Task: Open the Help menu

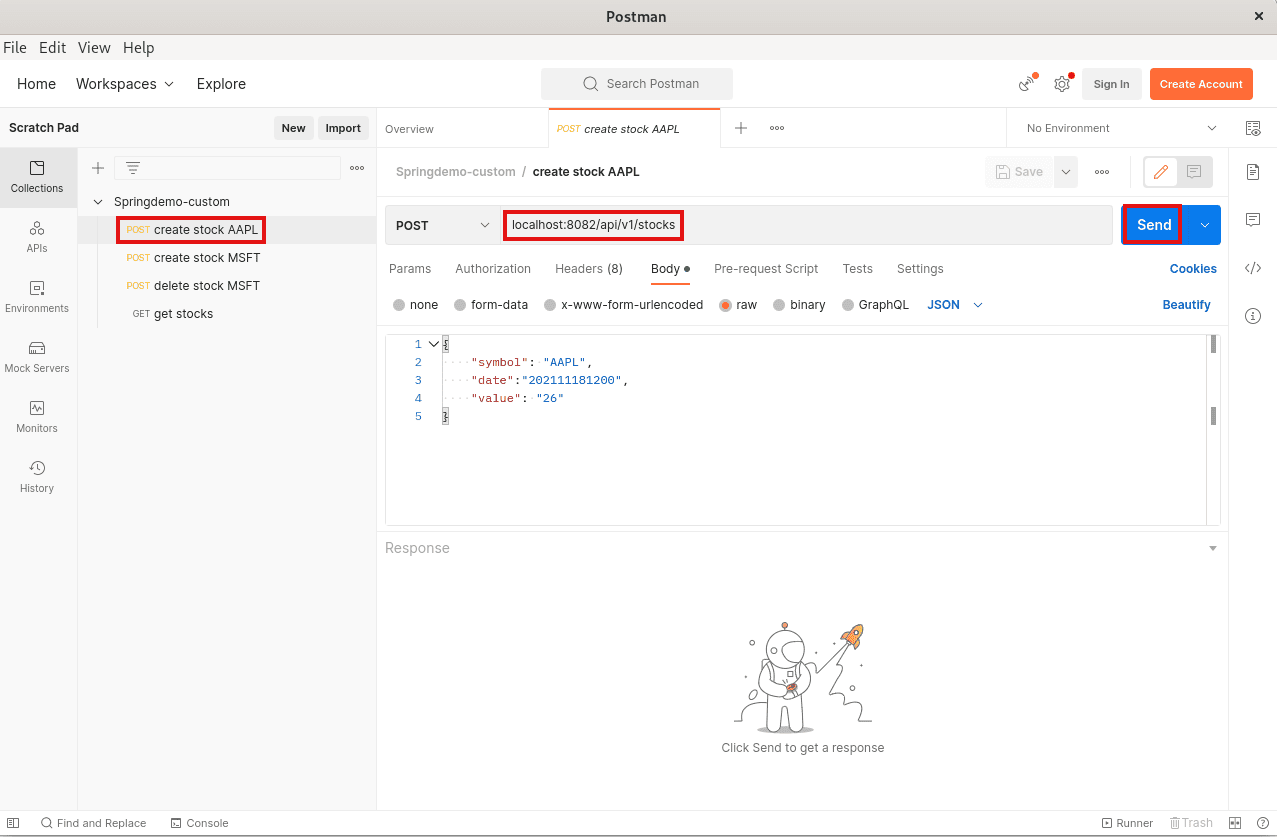Action: 139,47
